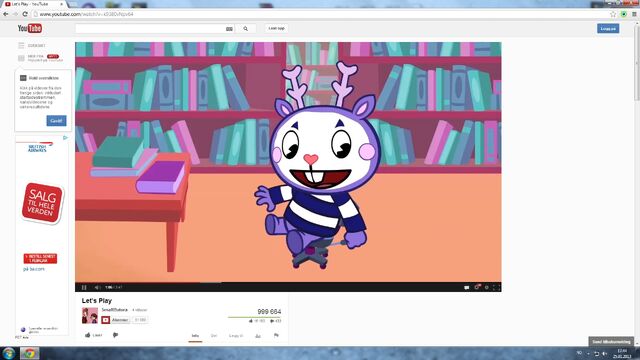Click the Last opp upload button

coord(276,28)
